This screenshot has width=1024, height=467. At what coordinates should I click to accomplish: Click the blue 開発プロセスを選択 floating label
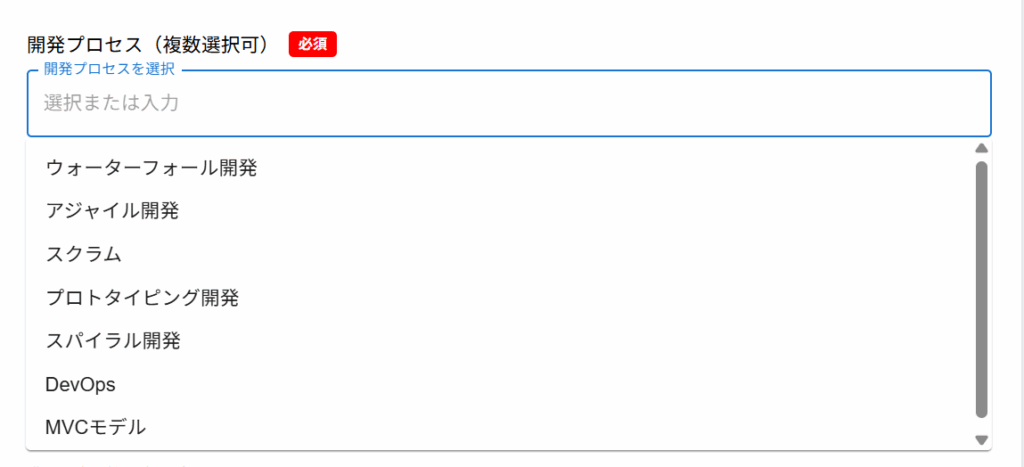pyautogui.click(x=109, y=70)
